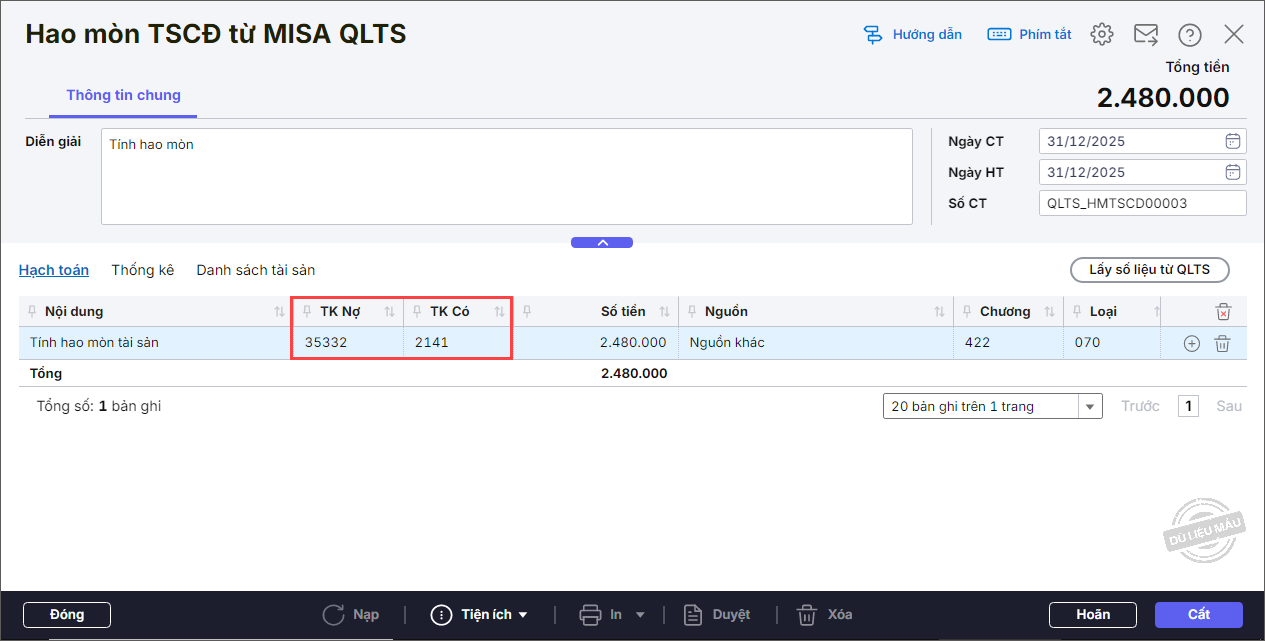Switch to Danh sách tài sản tab
The image size is (1265, 641).
[x=256, y=270]
